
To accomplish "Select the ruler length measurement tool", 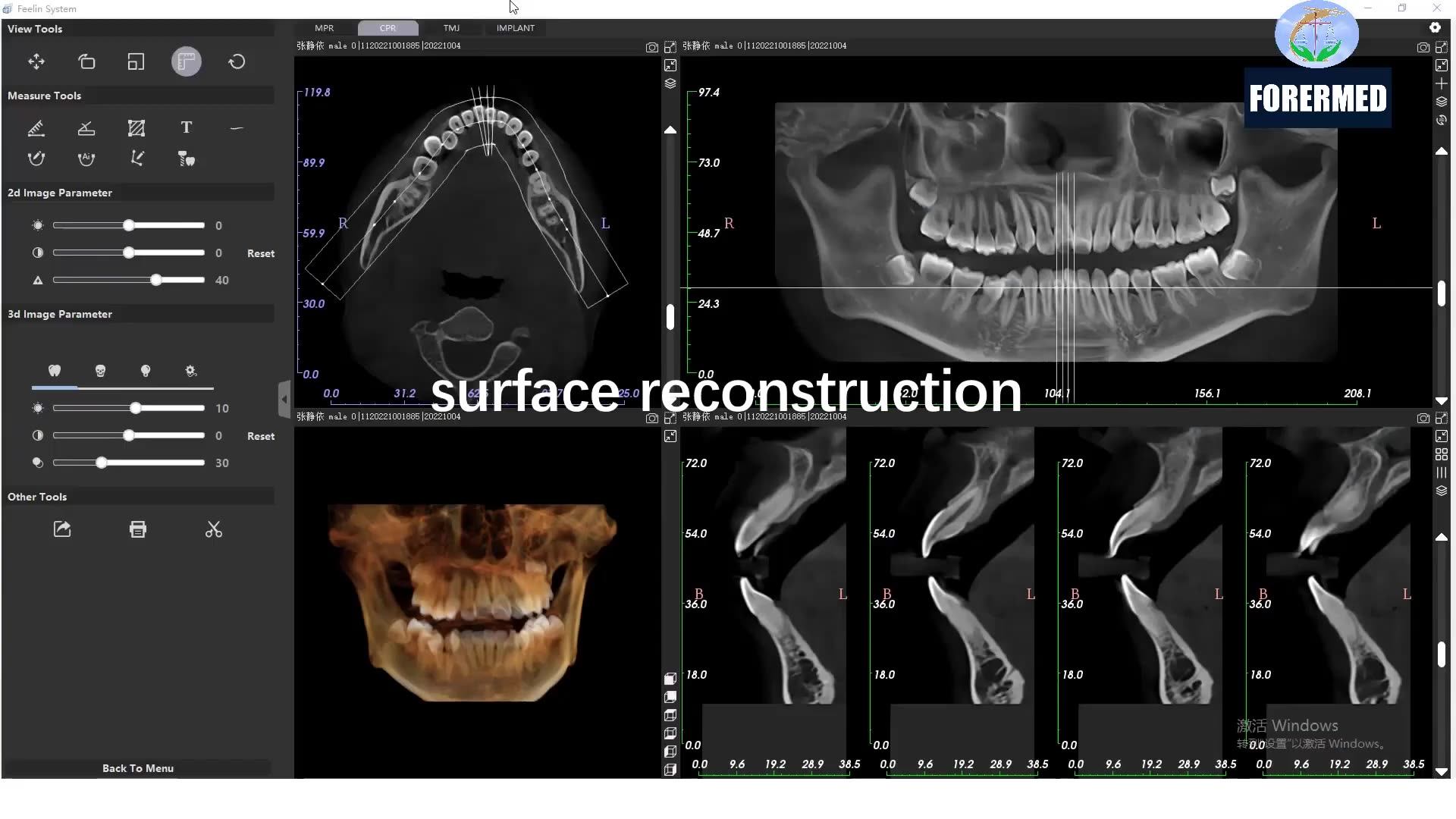I will point(36,128).
